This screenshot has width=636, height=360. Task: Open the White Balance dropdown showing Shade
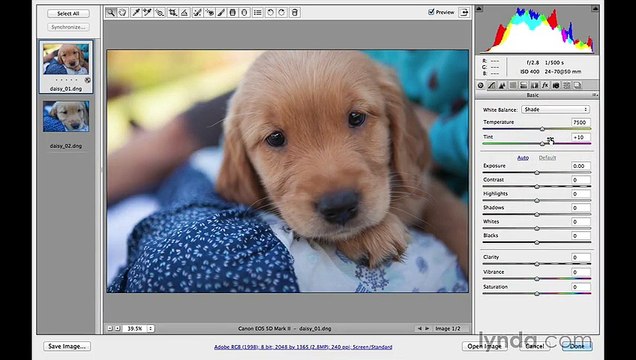(555, 109)
